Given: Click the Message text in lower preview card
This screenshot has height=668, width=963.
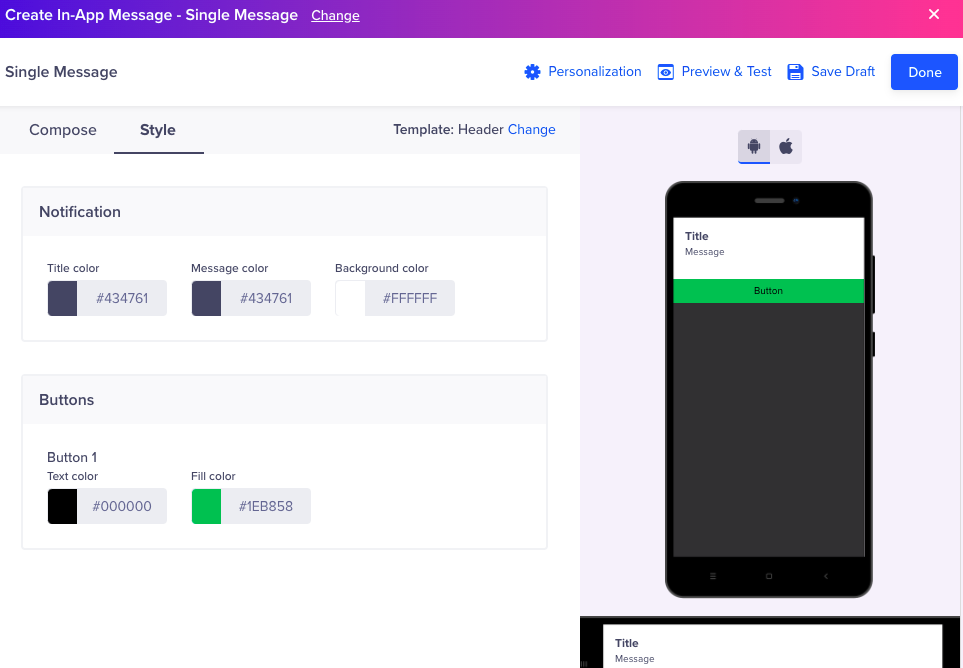Looking at the screenshot, I should click(634, 659).
